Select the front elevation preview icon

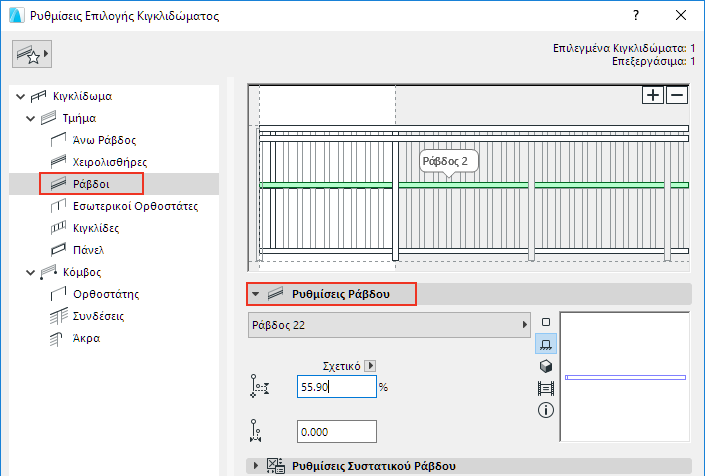[546, 344]
